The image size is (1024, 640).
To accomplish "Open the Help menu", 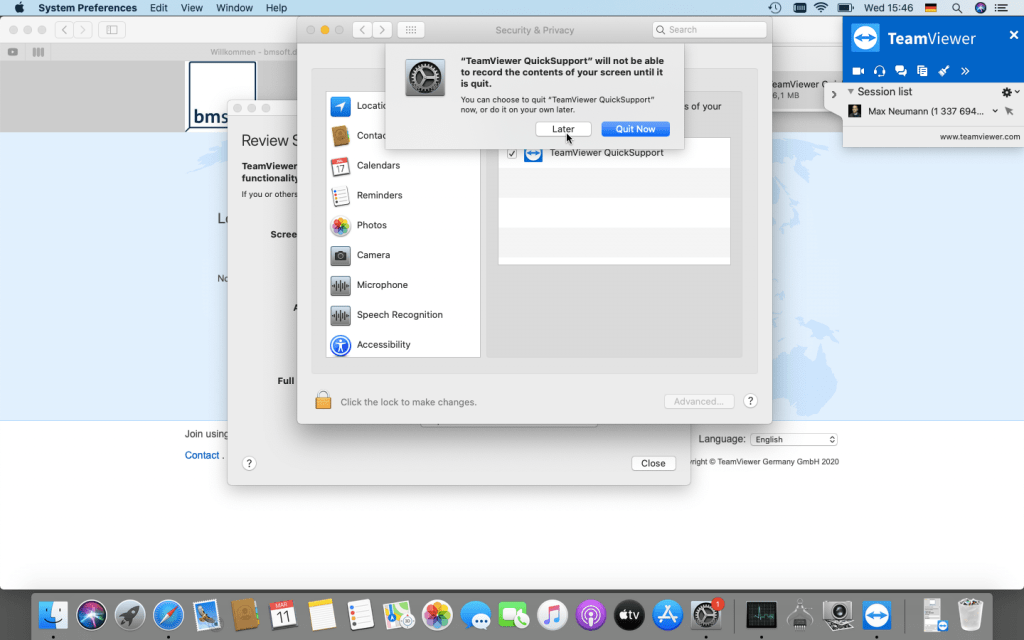I will click(x=276, y=8).
